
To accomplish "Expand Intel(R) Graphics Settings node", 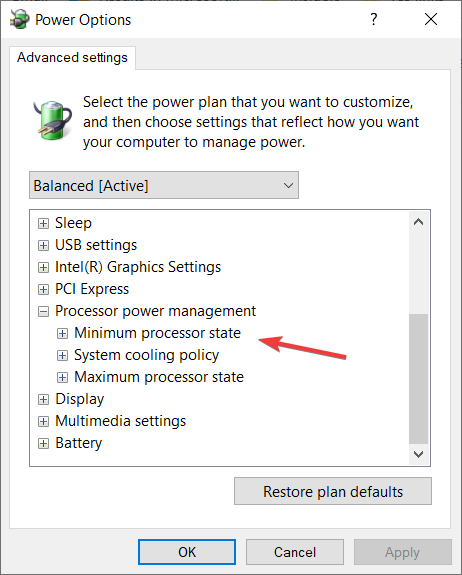I will (x=43, y=267).
